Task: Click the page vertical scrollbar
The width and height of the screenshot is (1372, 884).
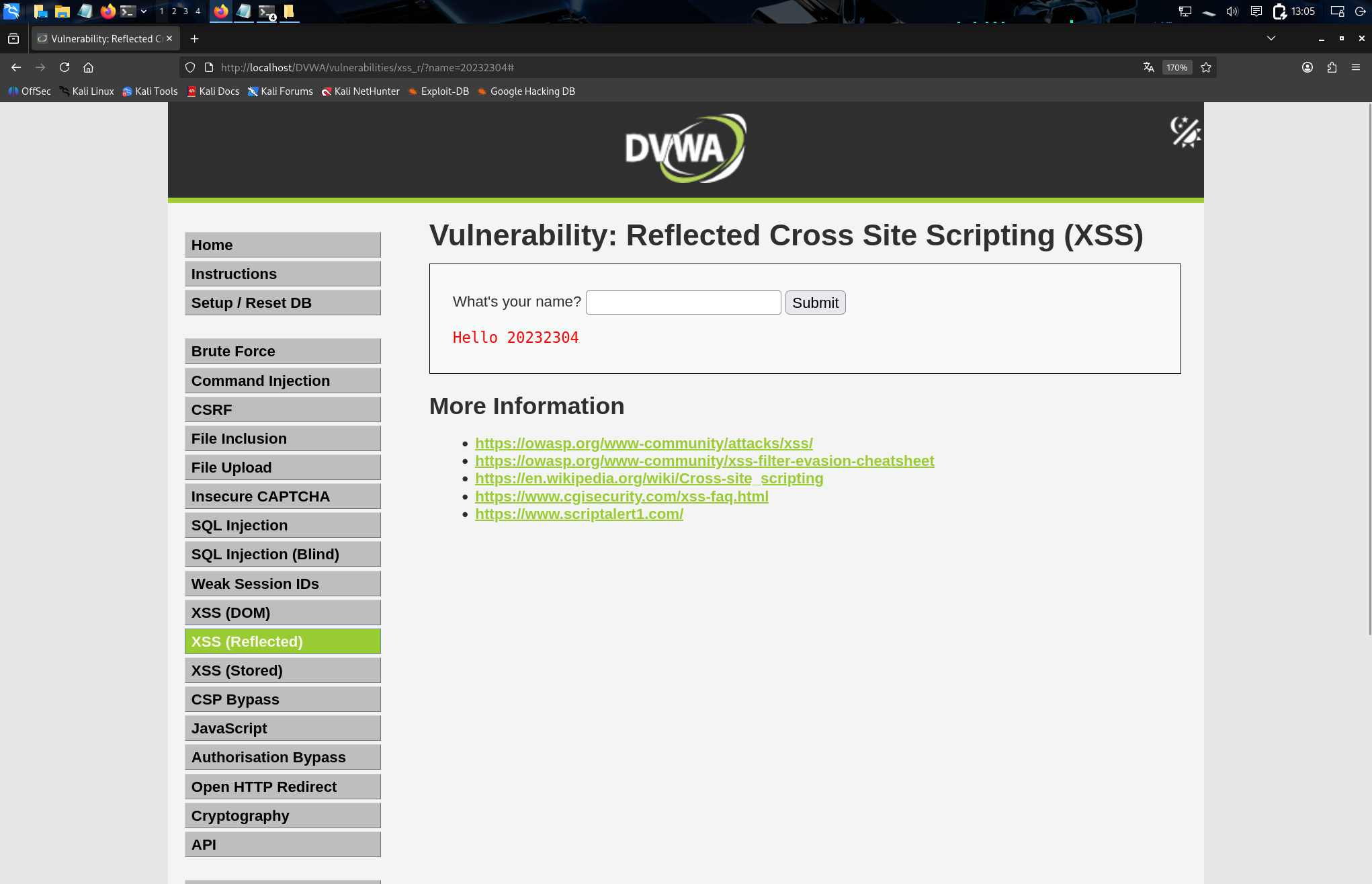Action: pyautogui.click(x=1369, y=370)
